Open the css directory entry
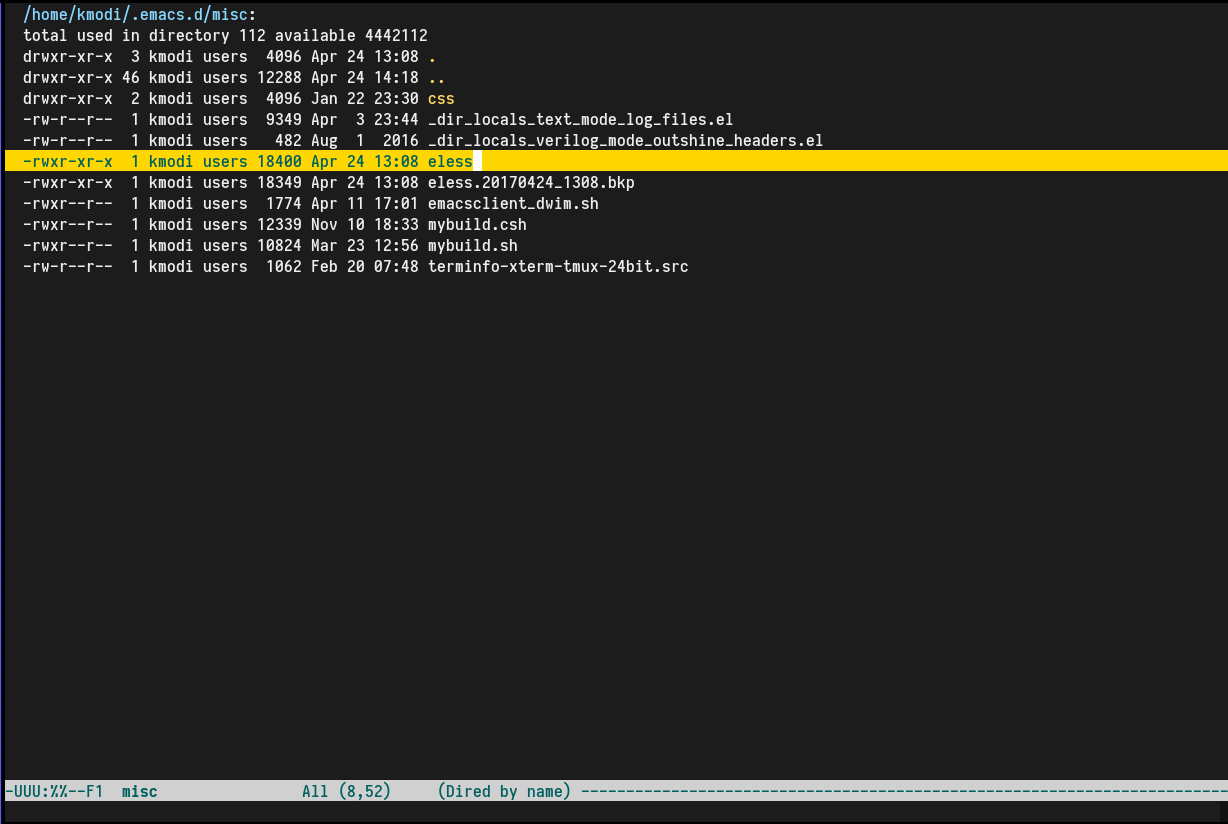Screen dimensions: 1228x824 [441, 99]
